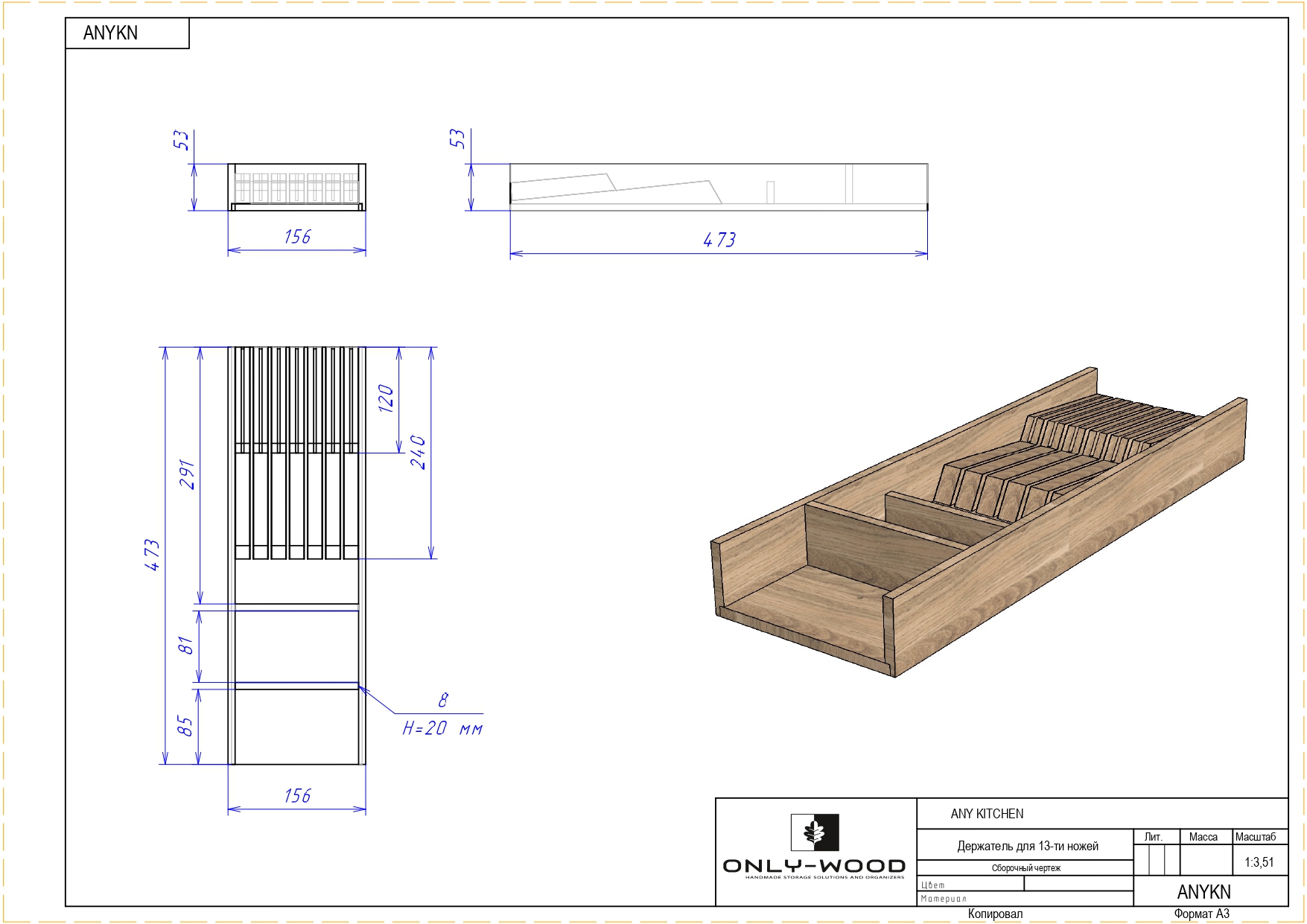Click the ANY KITCHEN title block field
Image resolution: width=1307 pixels, height=924 pixels.
point(987,814)
